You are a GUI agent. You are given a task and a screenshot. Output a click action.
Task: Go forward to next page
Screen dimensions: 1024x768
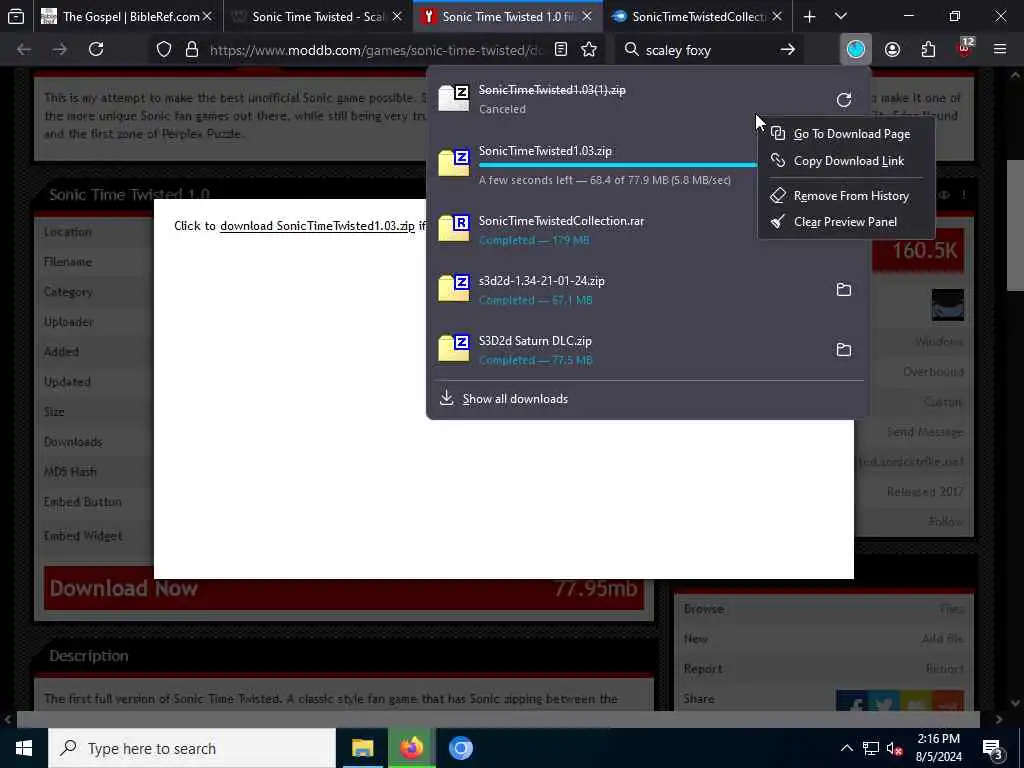pos(59,49)
